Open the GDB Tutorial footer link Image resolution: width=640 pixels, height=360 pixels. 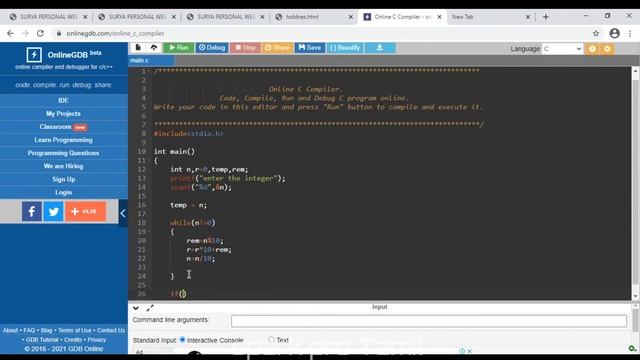coord(42,340)
